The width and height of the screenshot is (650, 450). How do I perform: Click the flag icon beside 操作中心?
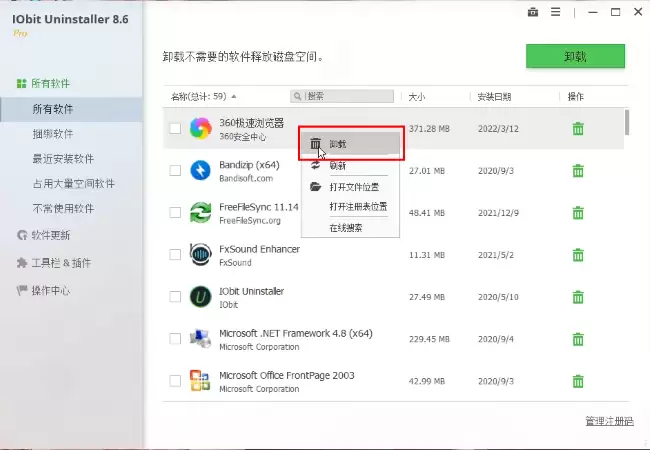point(22,290)
